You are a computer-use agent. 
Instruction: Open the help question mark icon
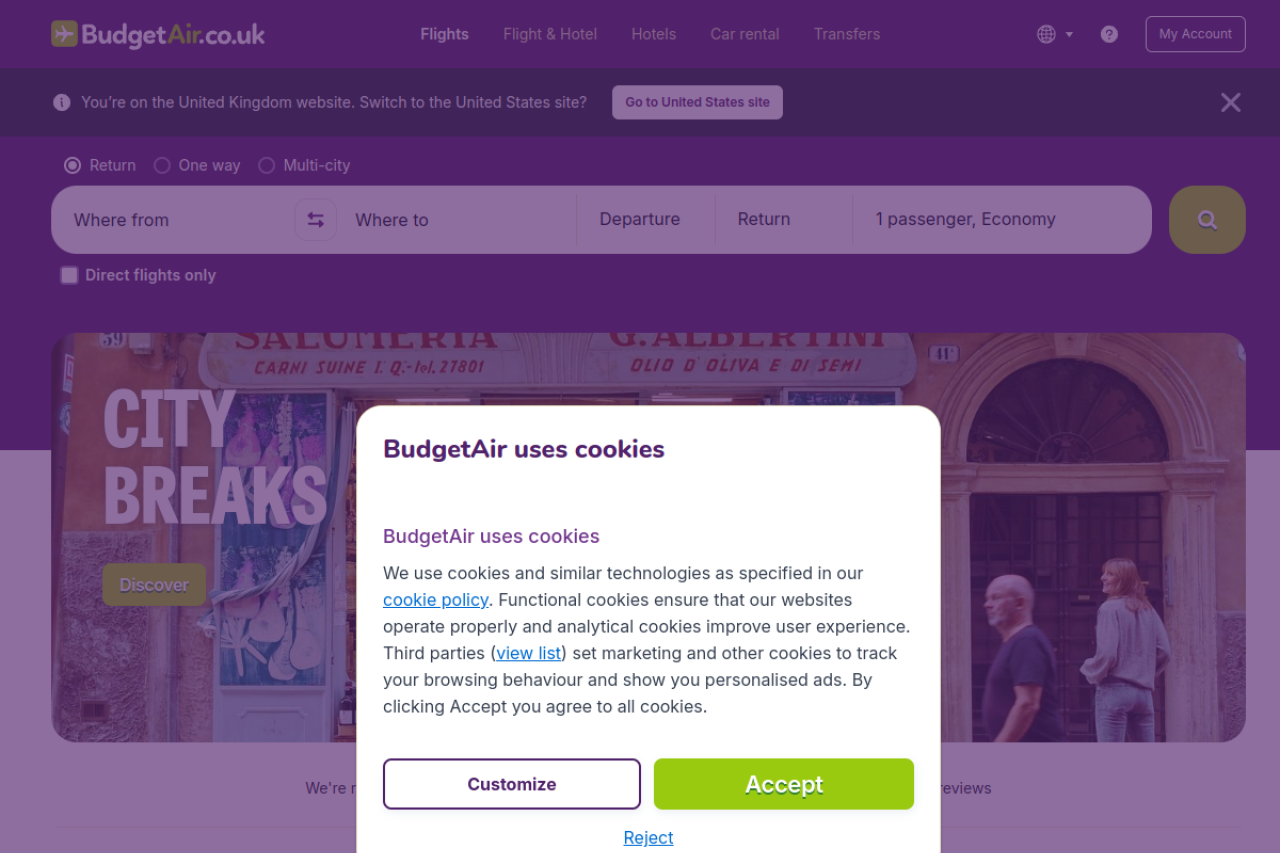tap(1109, 34)
